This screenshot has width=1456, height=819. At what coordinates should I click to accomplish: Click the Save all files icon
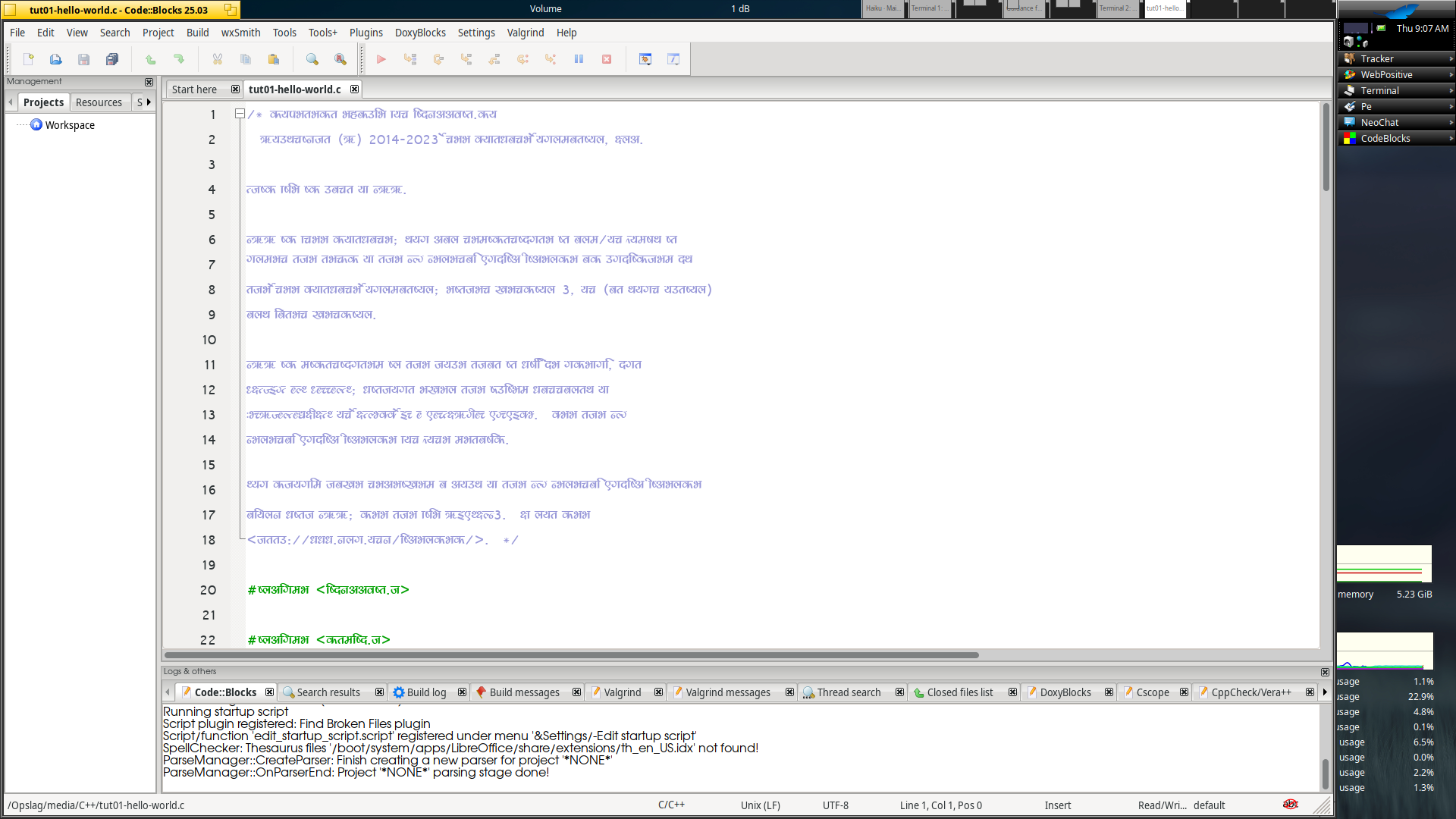click(x=112, y=59)
